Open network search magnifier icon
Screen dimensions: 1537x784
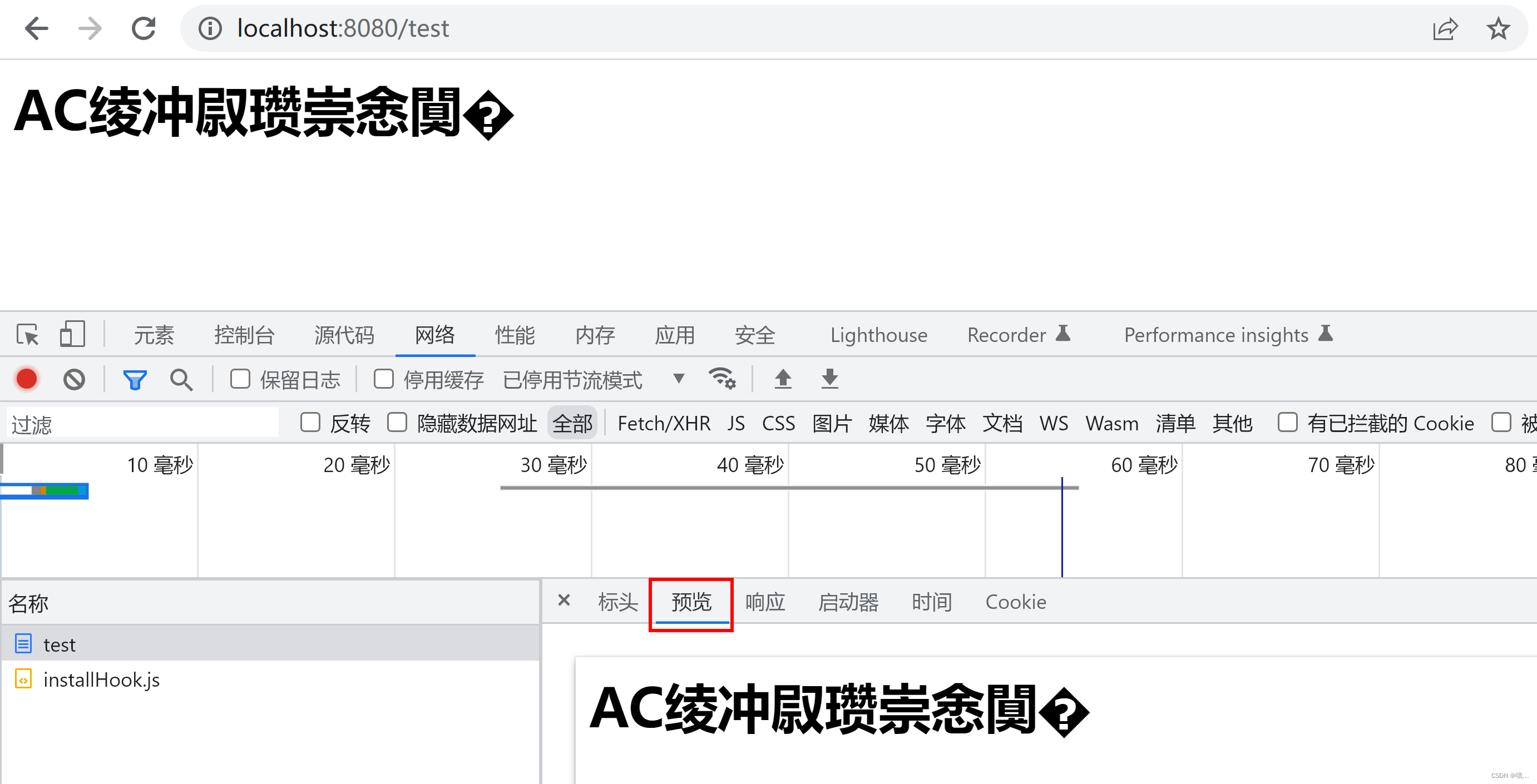point(181,379)
